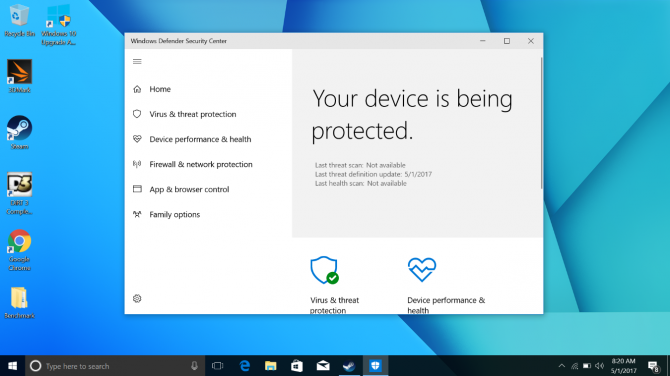This screenshot has width=670, height=376.
Task: Open Mail app from taskbar
Action: 323,366
